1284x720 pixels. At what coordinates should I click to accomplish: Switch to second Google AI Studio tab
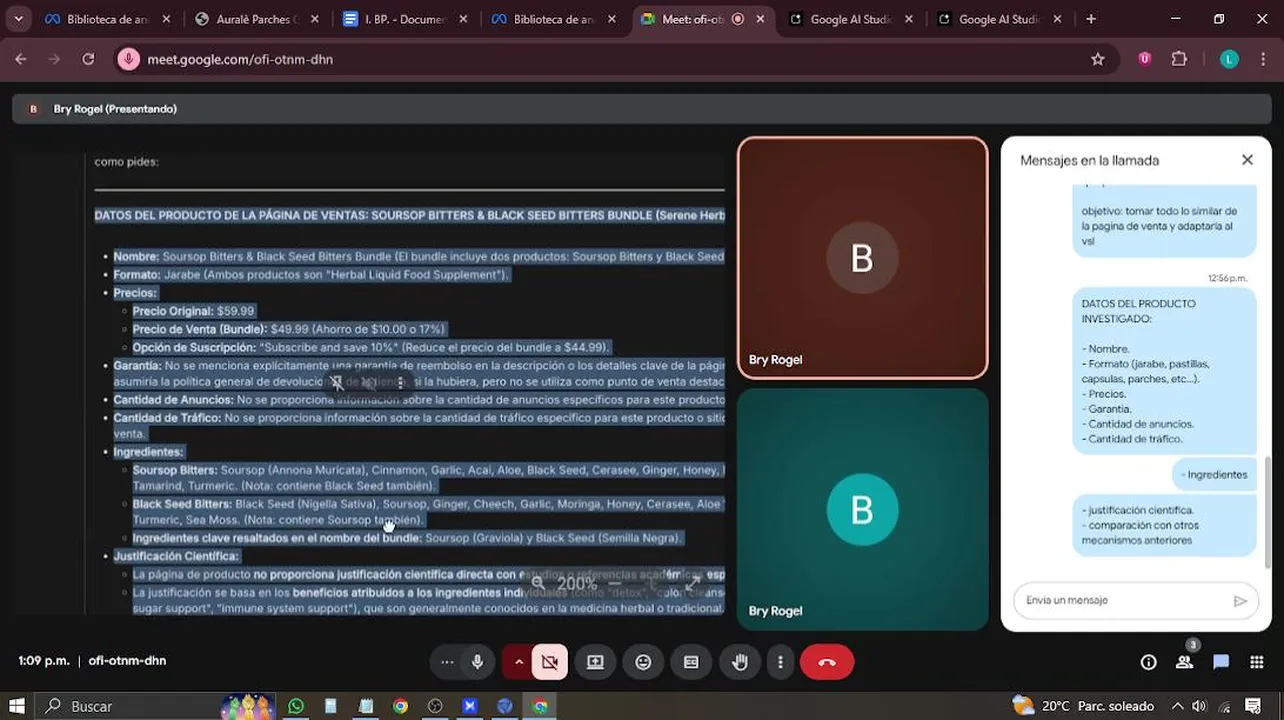tap(998, 19)
